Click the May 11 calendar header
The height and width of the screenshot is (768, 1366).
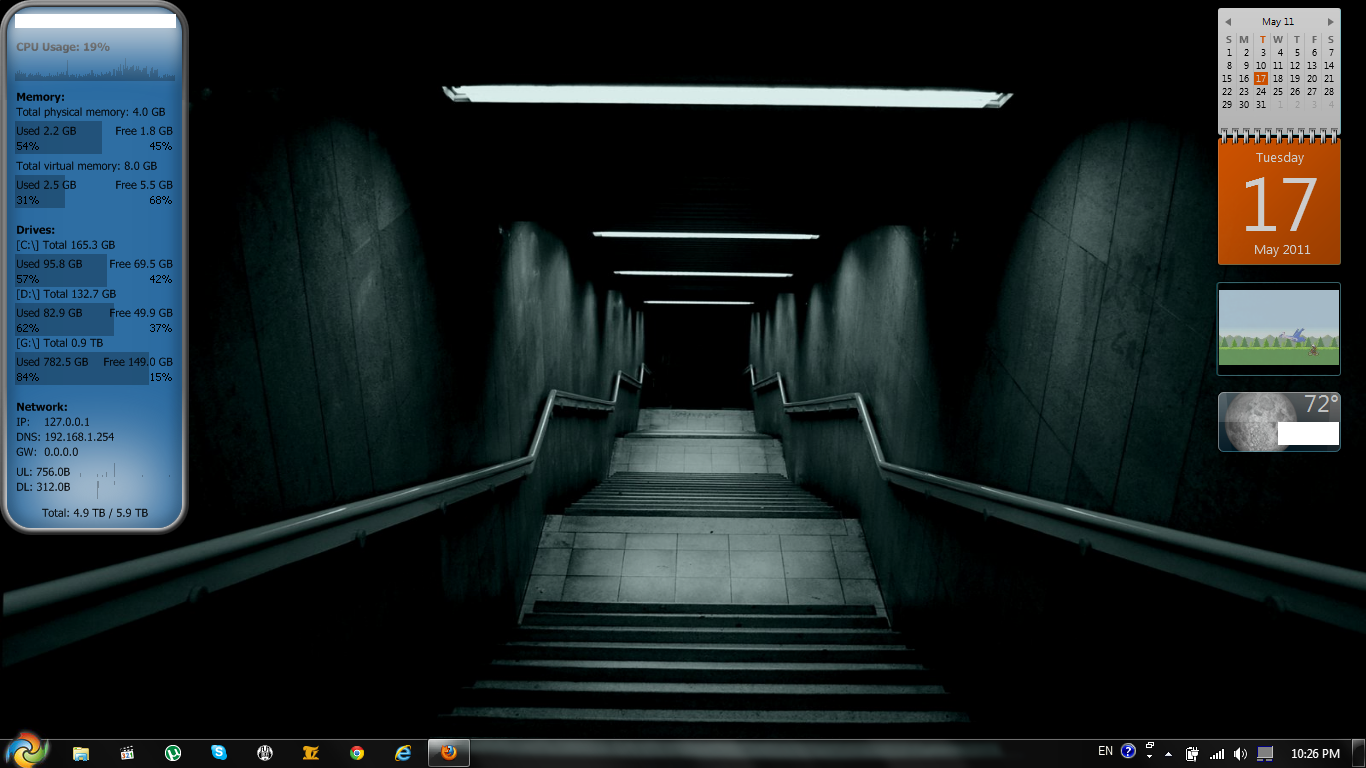tap(1278, 22)
